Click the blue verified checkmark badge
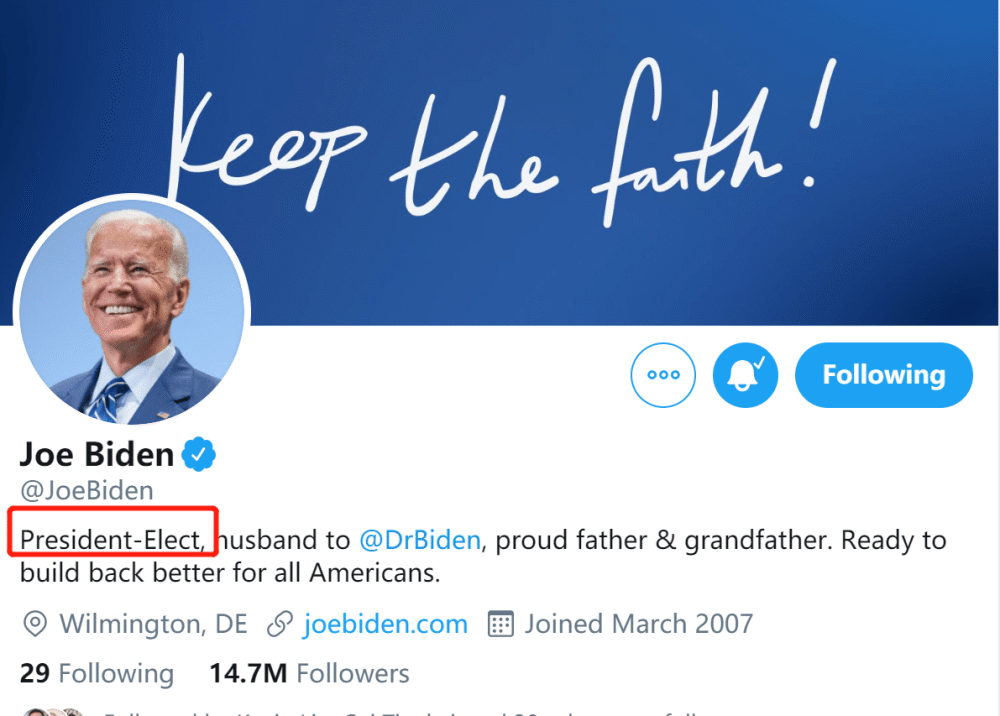This screenshot has height=716, width=1000. (x=199, y=455)
